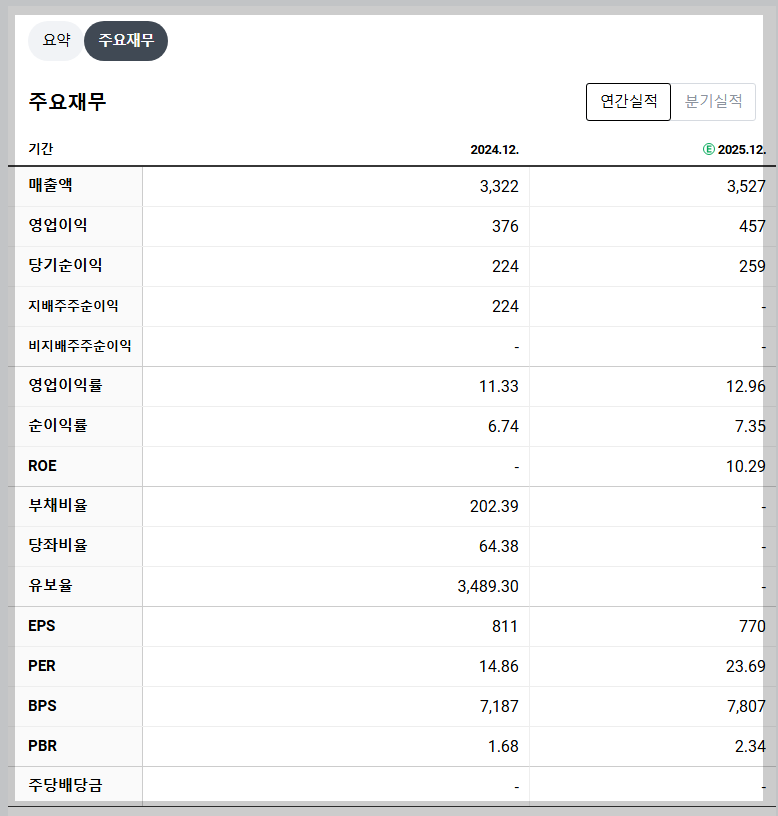Switch to 분기실적 quarterly results view
Screen dimensions: 778x816
(x=714, y=101)
